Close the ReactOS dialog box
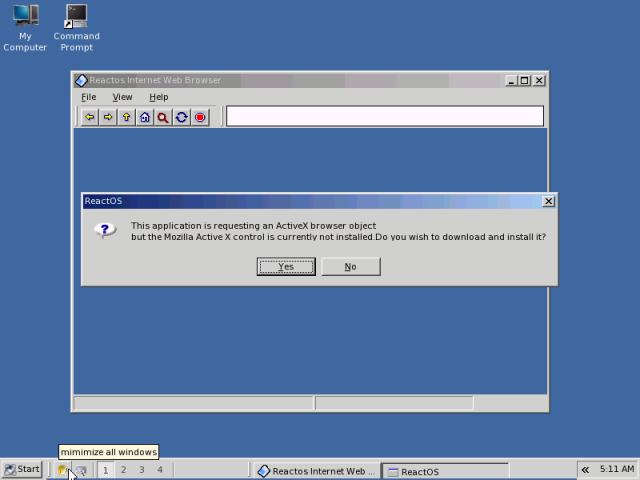The width and height of the screenshot is (640, 480). pyautogui.click(x=548, y=201)
